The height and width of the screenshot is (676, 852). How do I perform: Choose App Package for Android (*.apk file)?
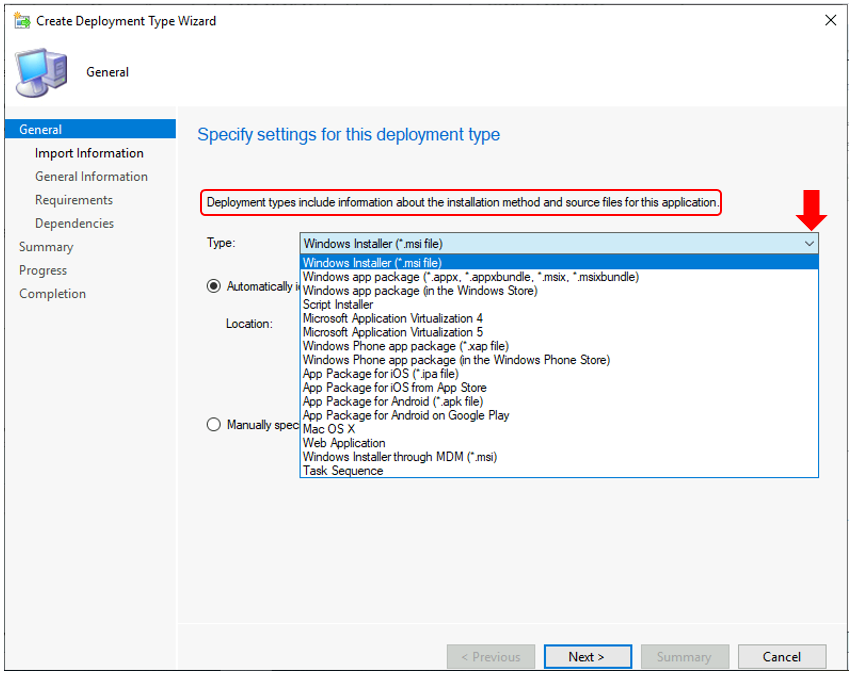click(559, 402)
